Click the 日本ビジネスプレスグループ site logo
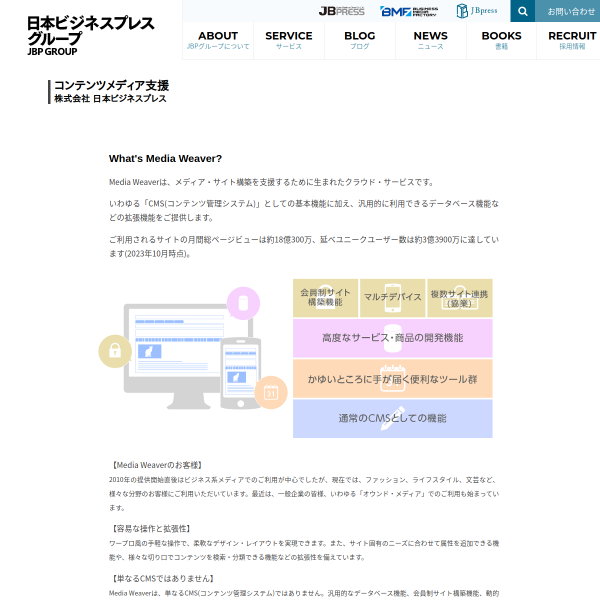 [91, 35]
